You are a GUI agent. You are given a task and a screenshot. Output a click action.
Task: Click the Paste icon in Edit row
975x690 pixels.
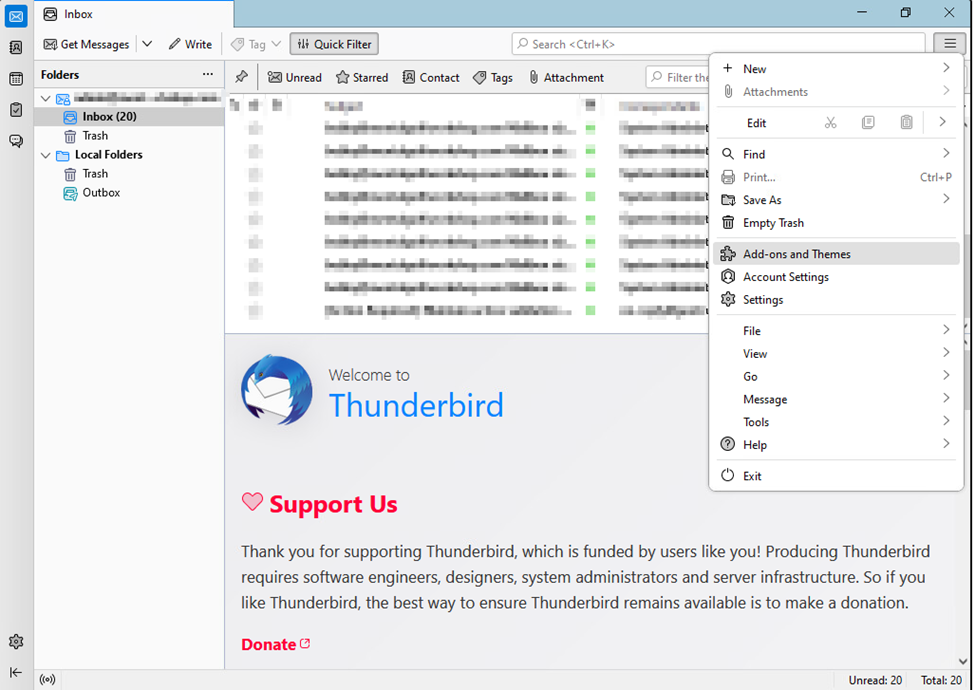coord(907,122)
